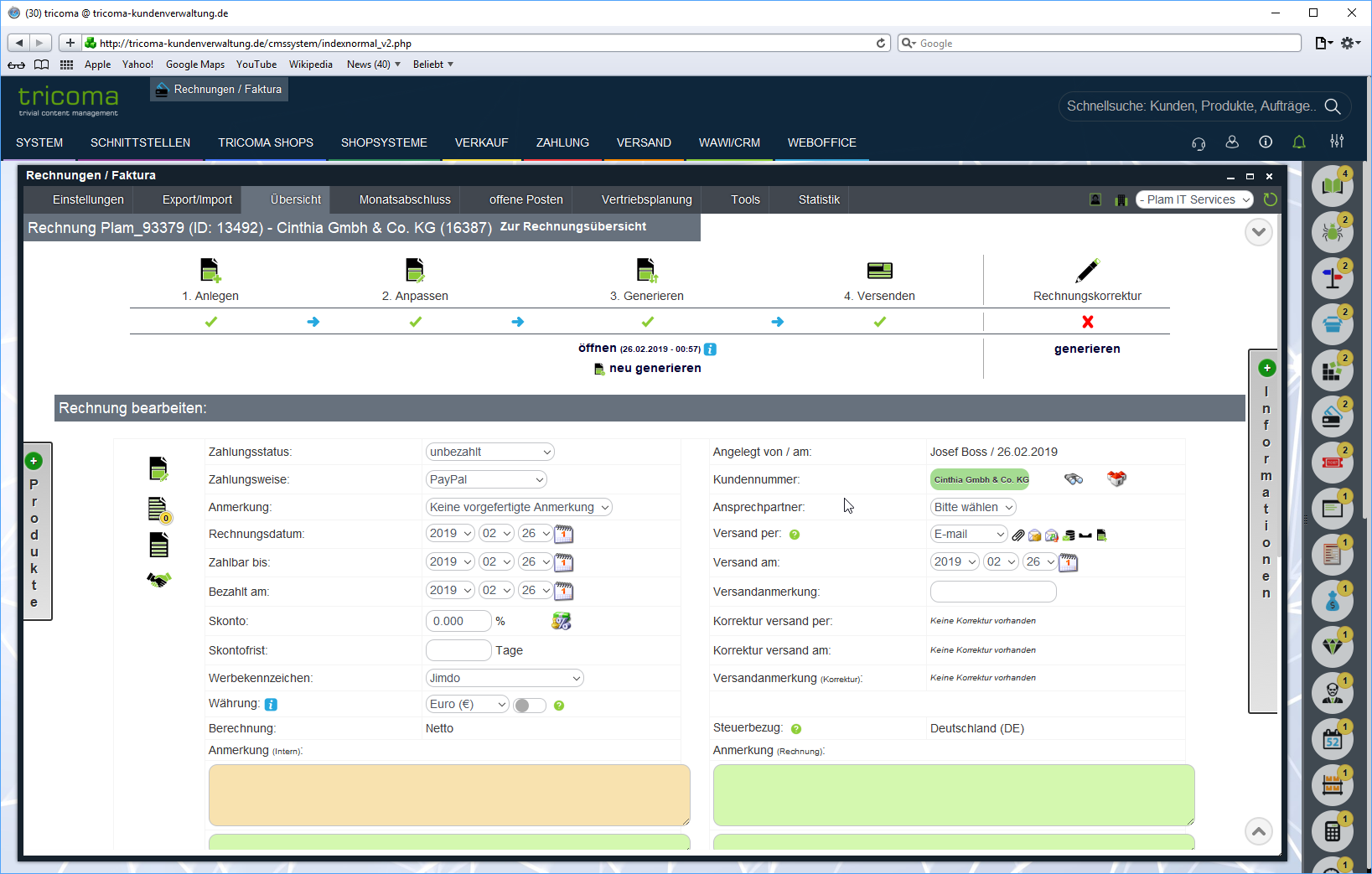Click the handshake icon in left column
The width and height of the screenshot is (1372, 874).
158,579
